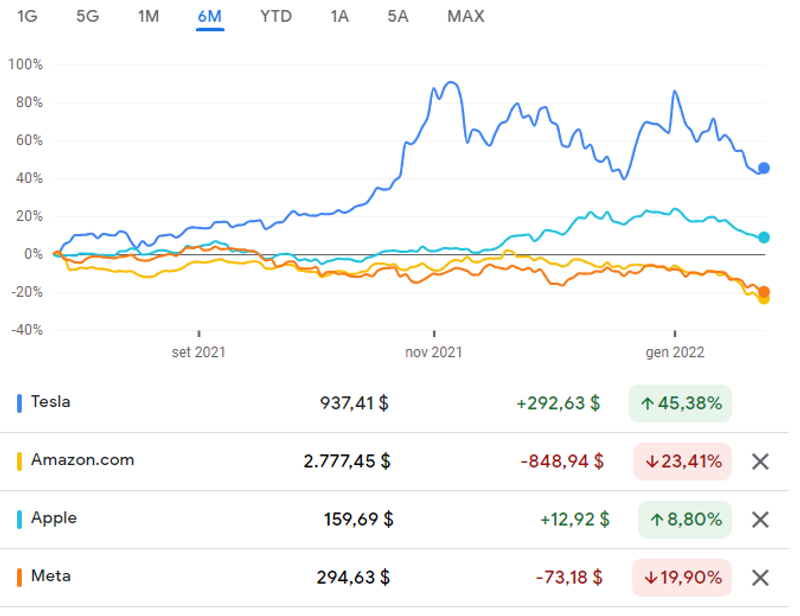This screenshot has width=800, height=616.
Task: Switch chart to YTD range
Action: click(x=276, y=16)
